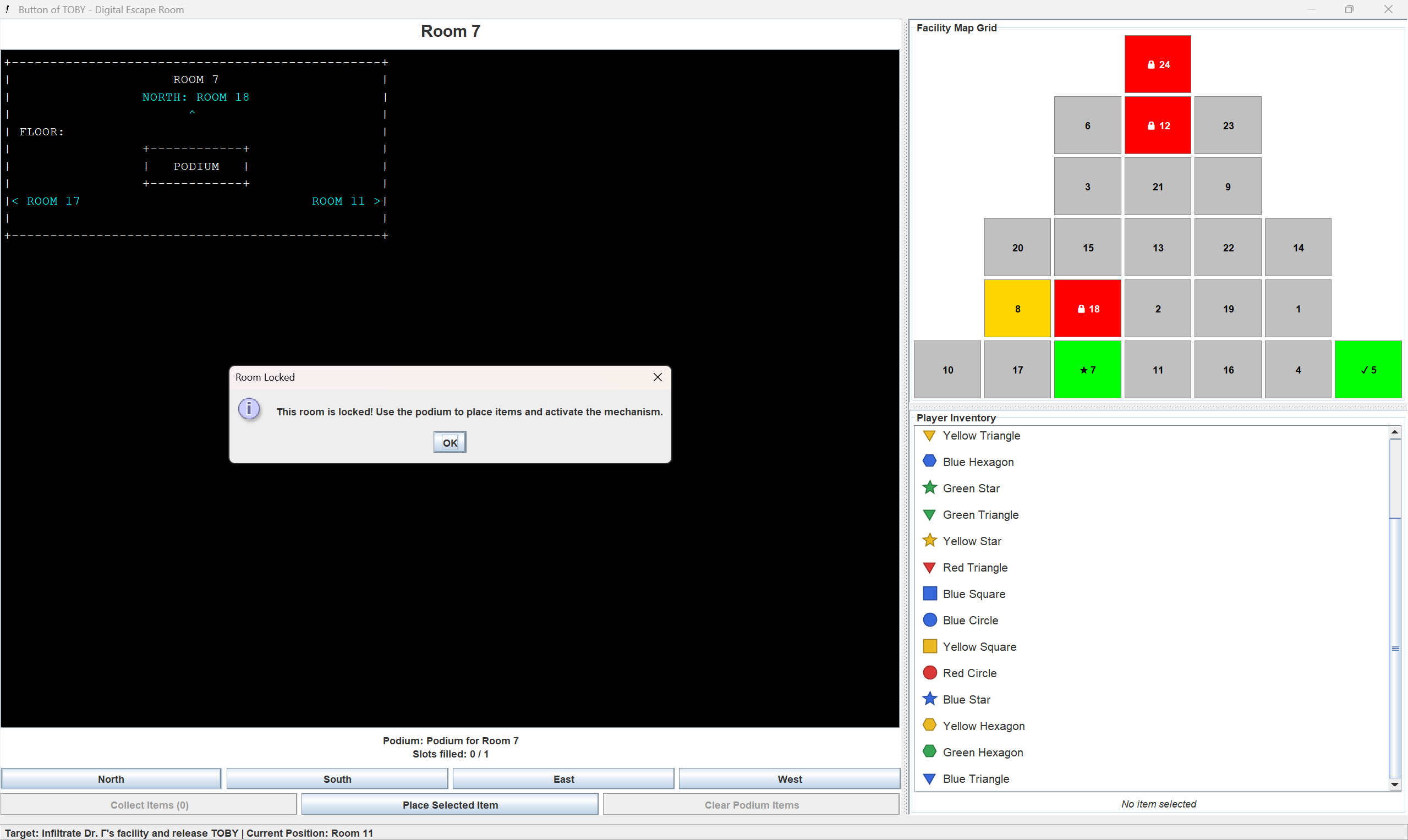Click inventory scrollbar up arrow
The image size is (1408, 840).
tap(1394, 432)
